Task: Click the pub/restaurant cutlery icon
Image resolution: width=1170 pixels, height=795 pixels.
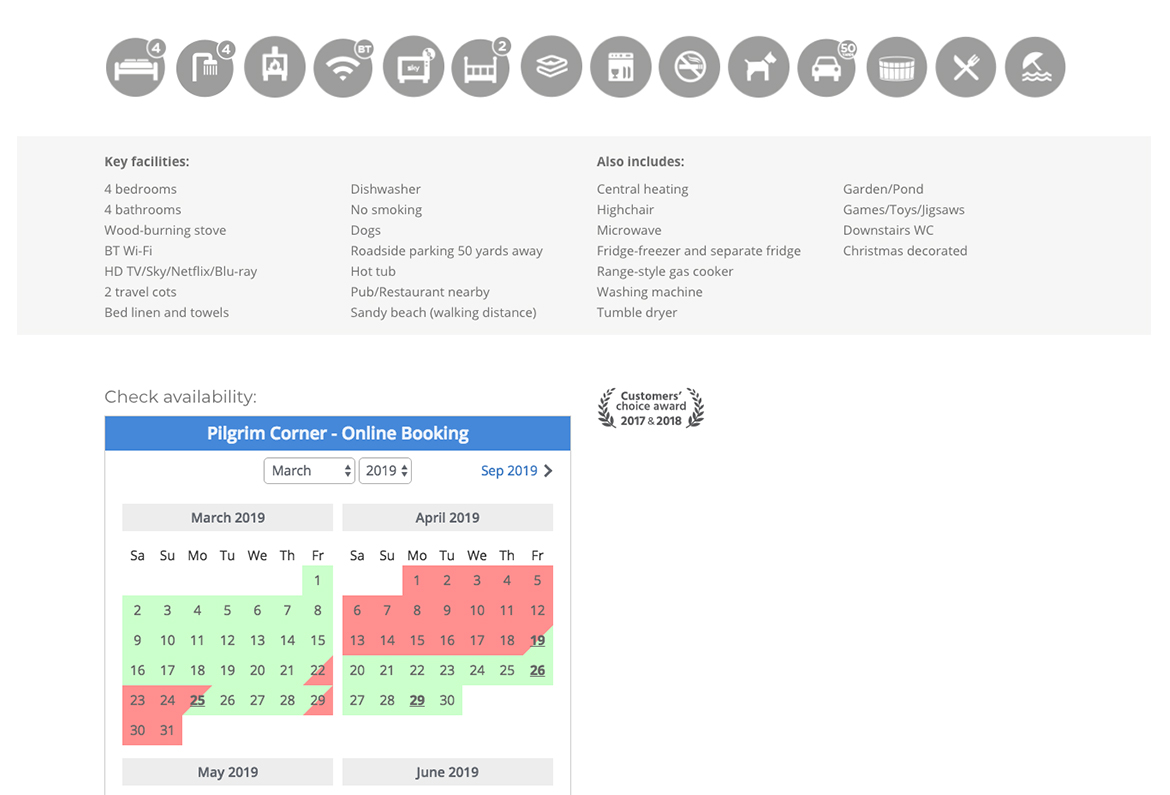Action: point(966,68)
